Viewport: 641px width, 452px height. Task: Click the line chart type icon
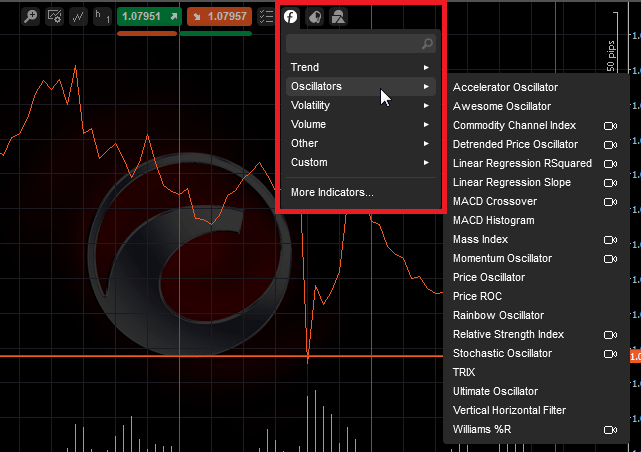click(78, 16)
